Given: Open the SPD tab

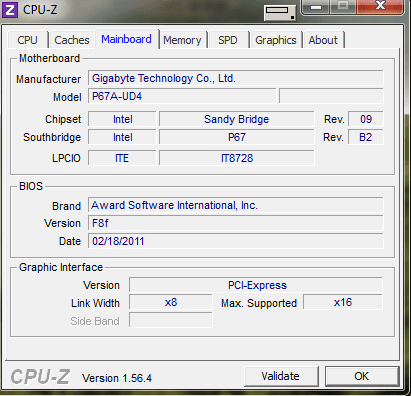Looking at the screenshot, I should pos(228,40).
